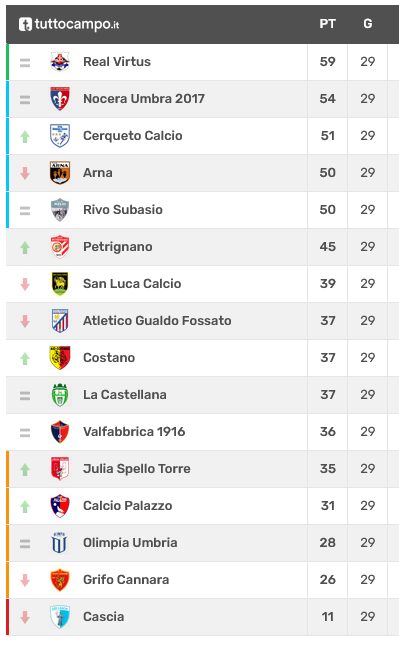Select the Cerqueto Calcio team badge
This screenshot has height=647, width=399.
coord(60,136)
